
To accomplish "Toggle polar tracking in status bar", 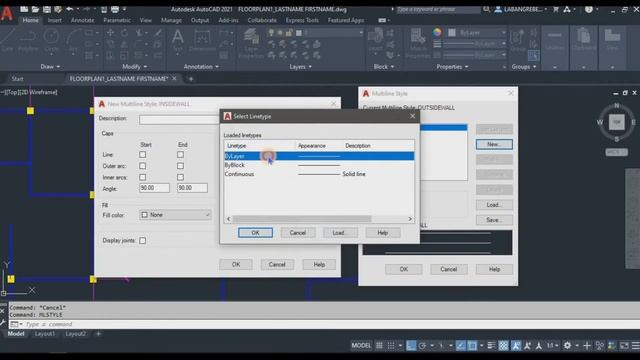I will pos(422,346).
